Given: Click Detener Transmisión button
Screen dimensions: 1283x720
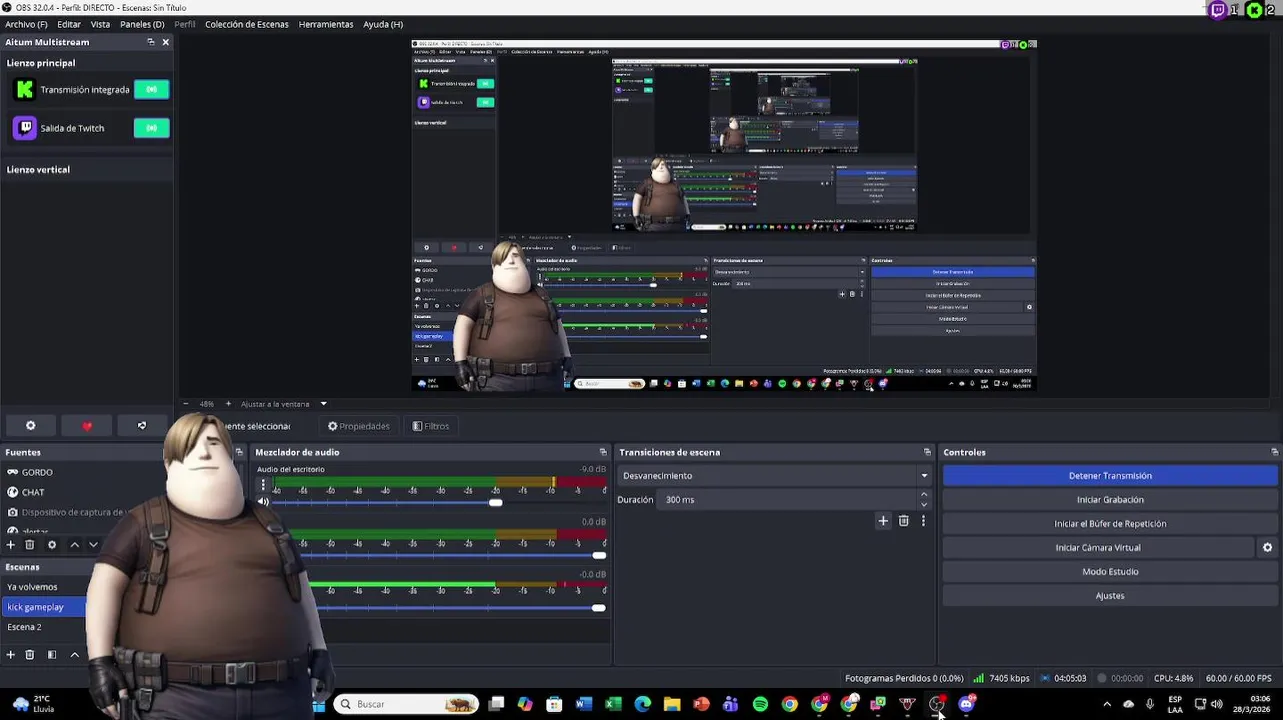Looking at the screenshot, I should [1110, 476].
